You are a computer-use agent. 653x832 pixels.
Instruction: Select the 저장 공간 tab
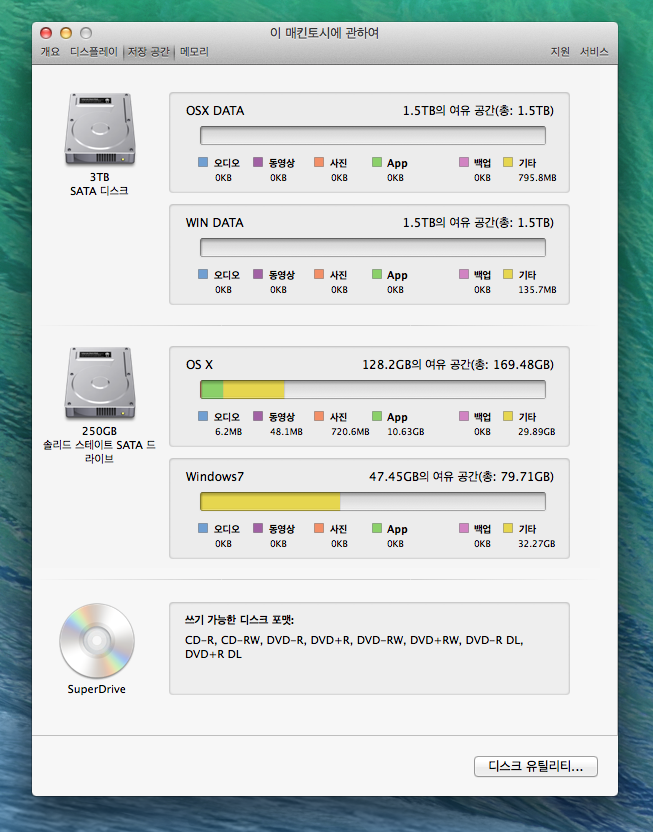pyautogui.click(x=148, y=51)
